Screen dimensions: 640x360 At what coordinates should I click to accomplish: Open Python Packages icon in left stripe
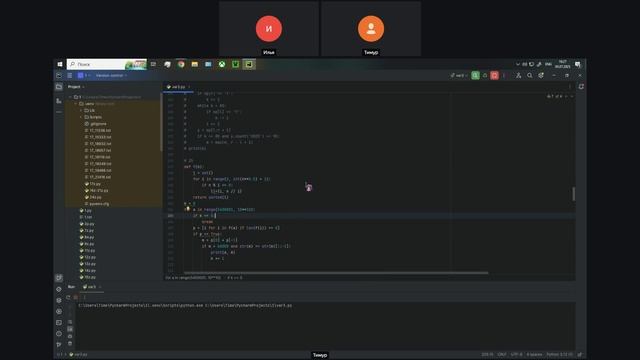59,300
